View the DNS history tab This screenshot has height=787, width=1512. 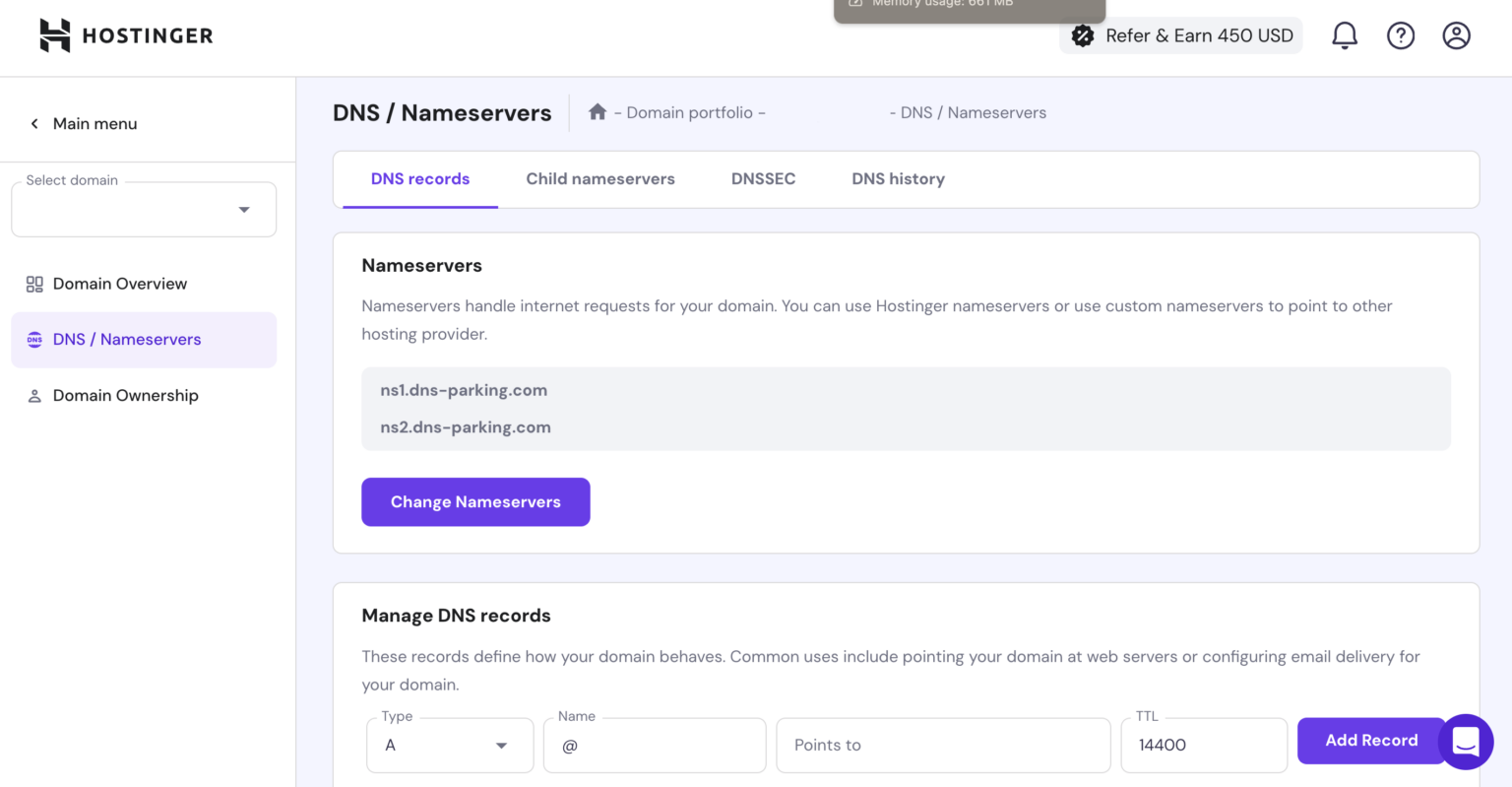[x=898, y=178]
